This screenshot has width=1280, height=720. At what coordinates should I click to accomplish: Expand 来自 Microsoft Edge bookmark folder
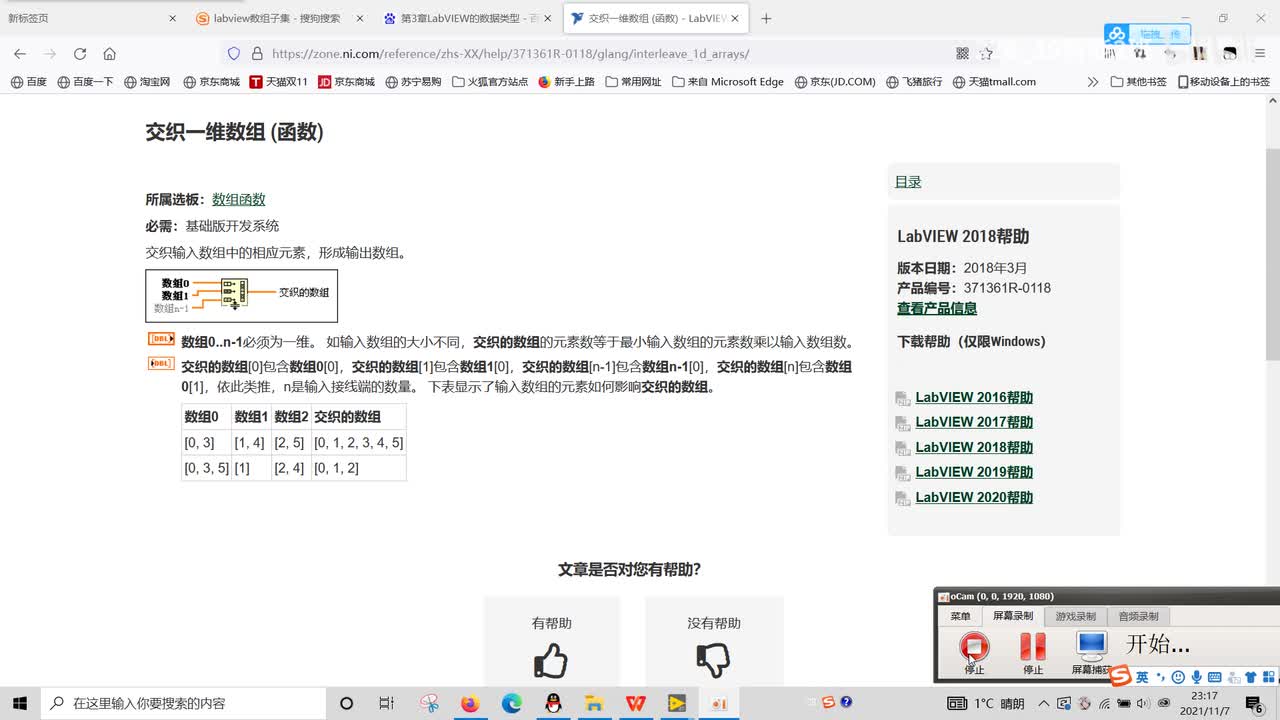[728, 82]
